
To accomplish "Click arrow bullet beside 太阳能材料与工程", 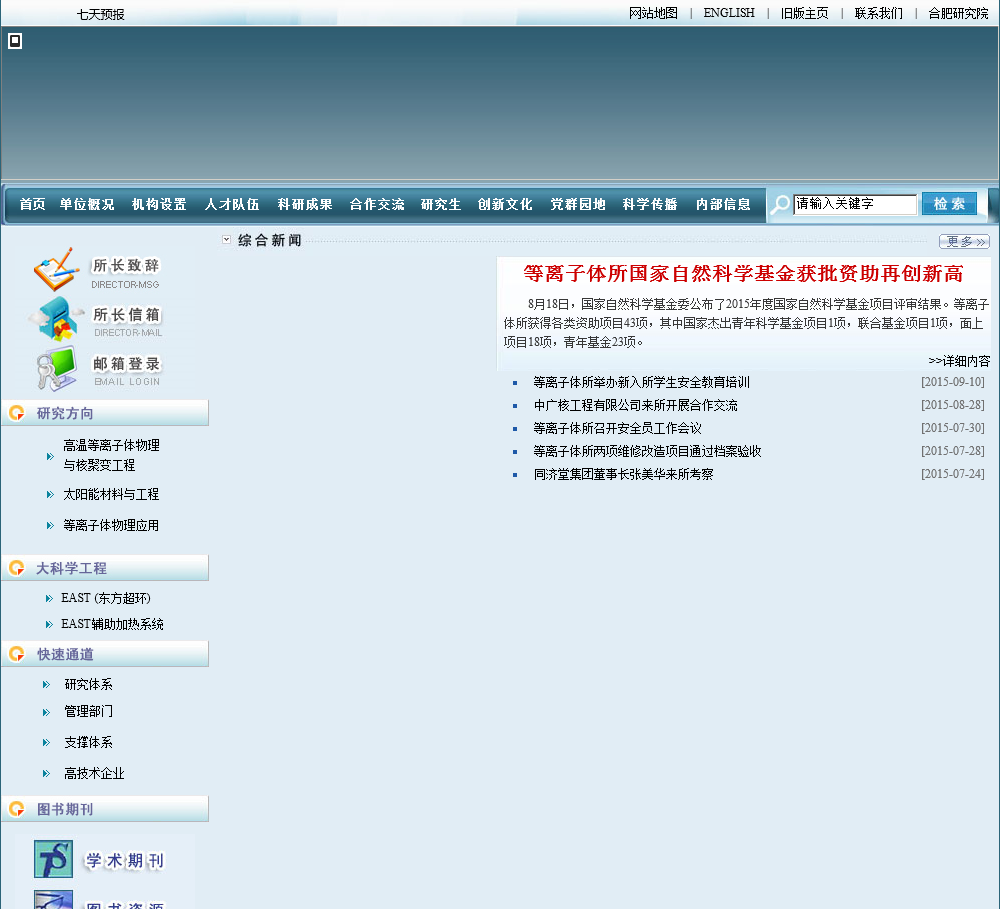I will (x=50, y=494).
